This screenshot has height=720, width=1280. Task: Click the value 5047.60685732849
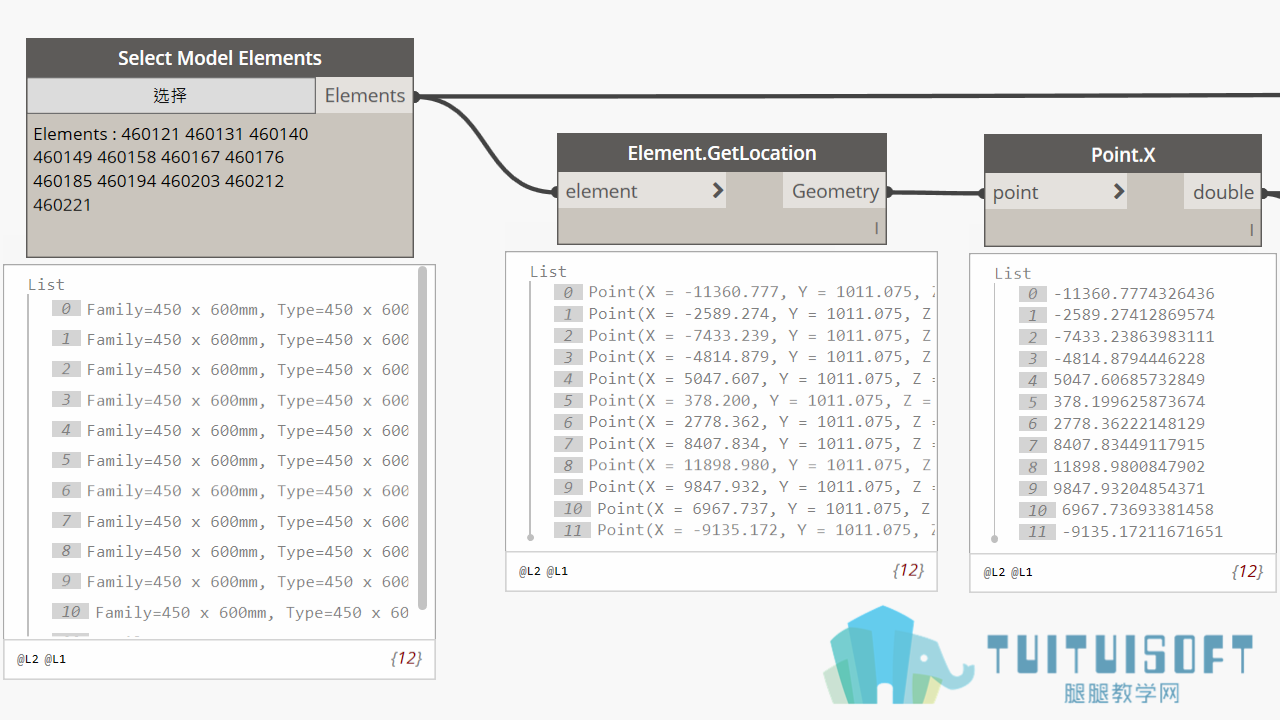point(1129,380)
